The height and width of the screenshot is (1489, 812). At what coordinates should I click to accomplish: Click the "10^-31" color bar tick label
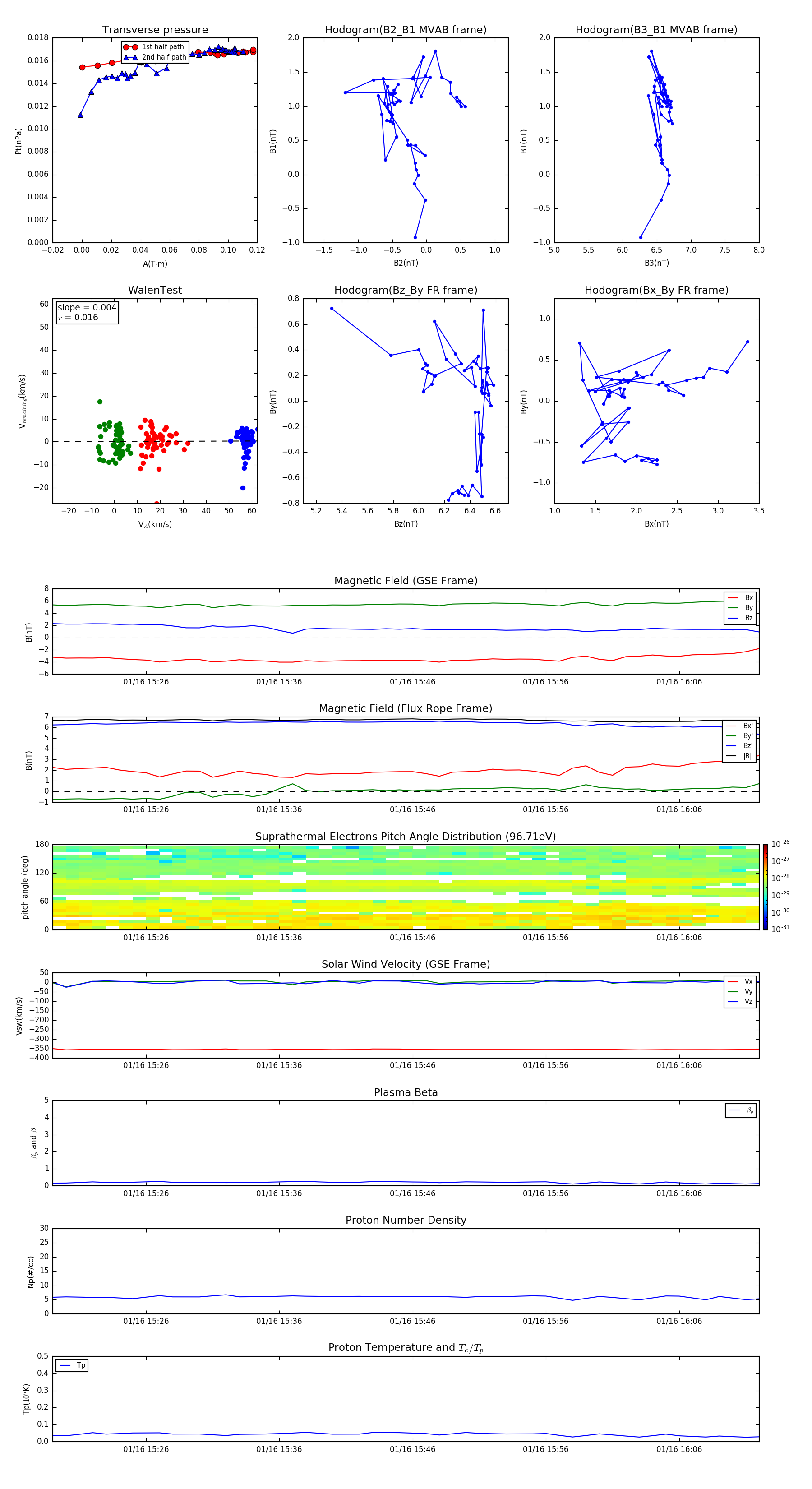pyautogui.click(x=780, y=929)
